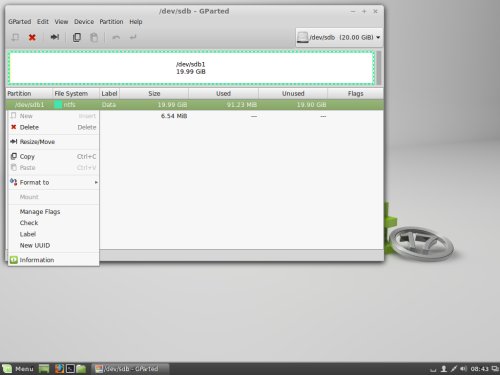
Task: Launch the terminal from the taskbar
Action: coord(70,368)
